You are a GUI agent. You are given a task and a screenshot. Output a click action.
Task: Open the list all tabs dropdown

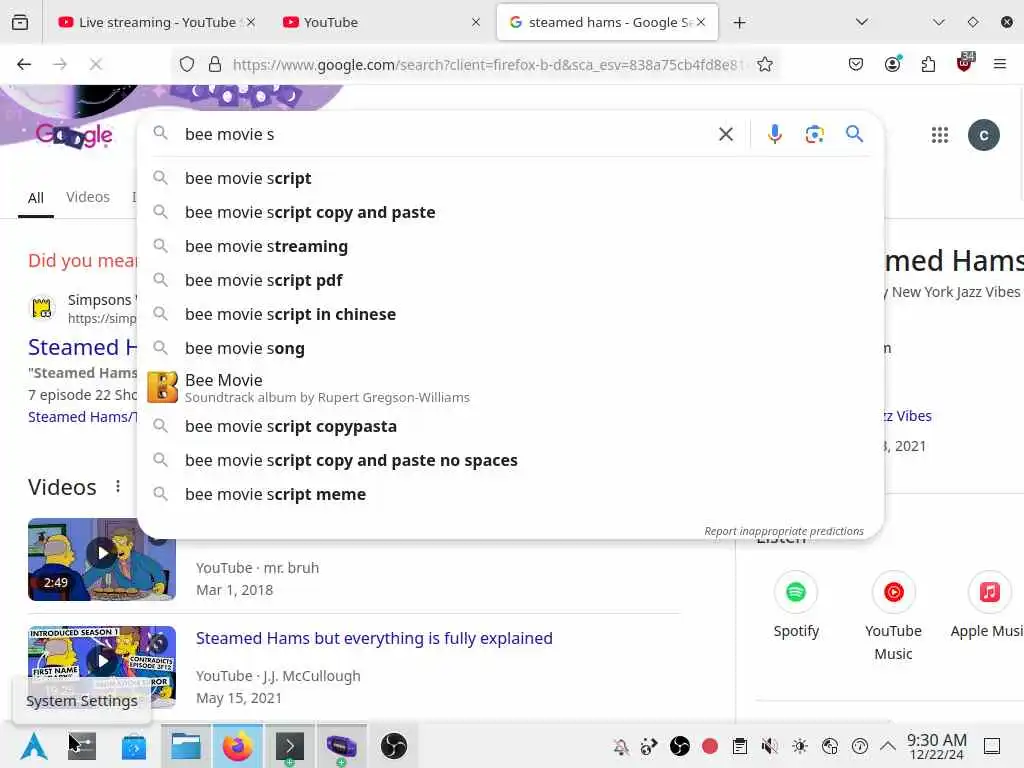pyautogui.click(x=862, y=22)
